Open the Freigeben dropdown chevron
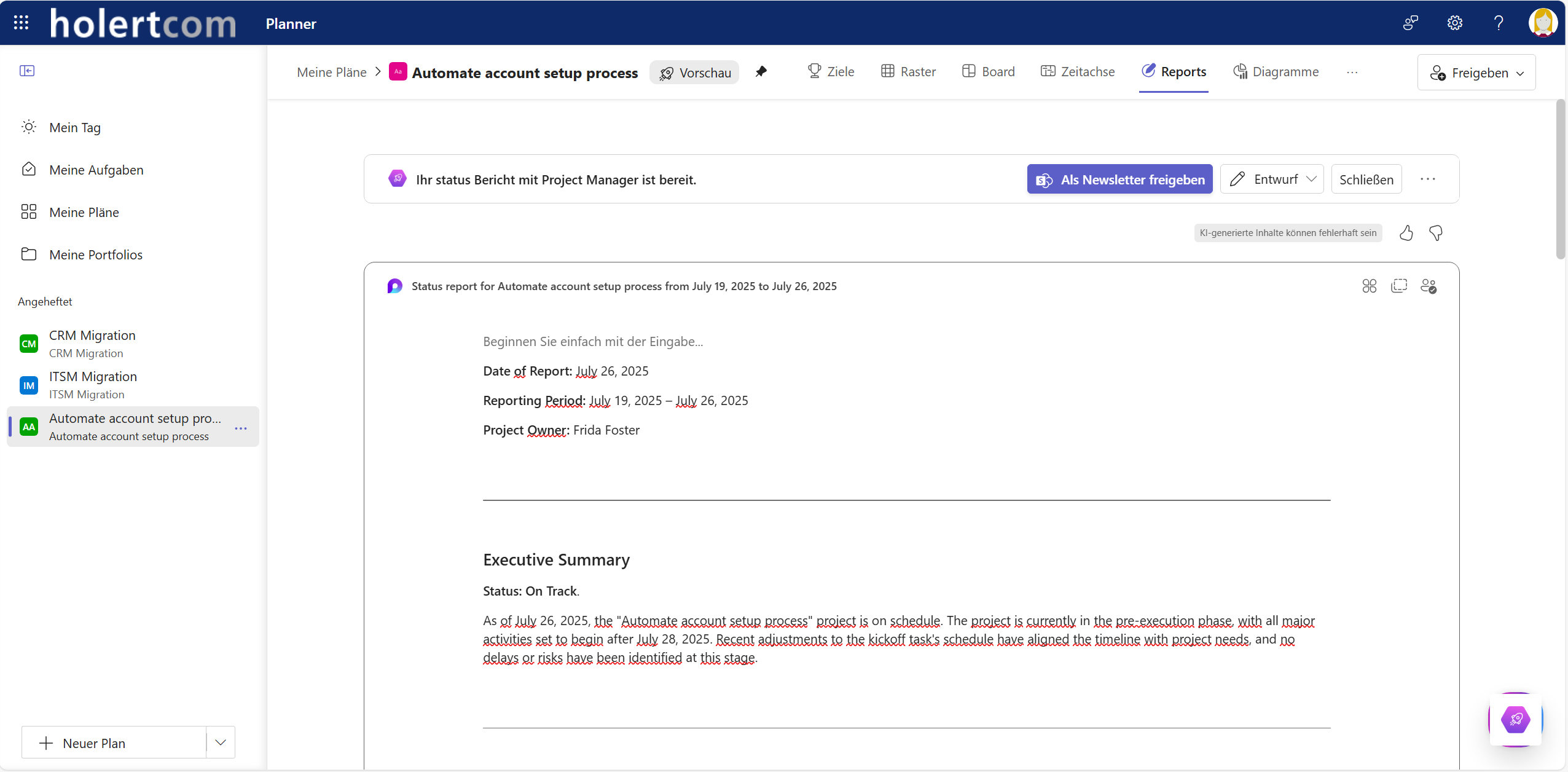1568x772 pixels. tap(1521, 72)
